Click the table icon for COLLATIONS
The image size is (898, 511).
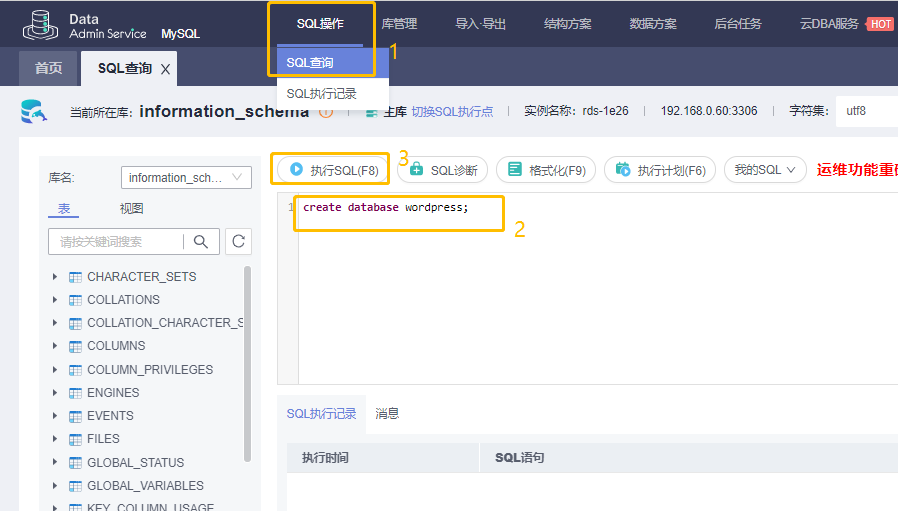(75, 300)
